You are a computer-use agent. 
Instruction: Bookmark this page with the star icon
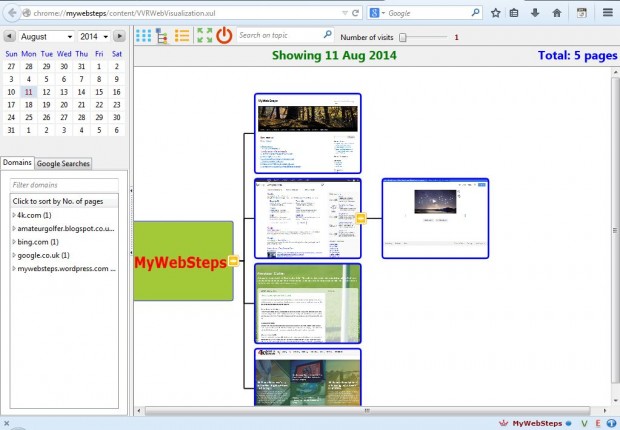pos(495,13)
